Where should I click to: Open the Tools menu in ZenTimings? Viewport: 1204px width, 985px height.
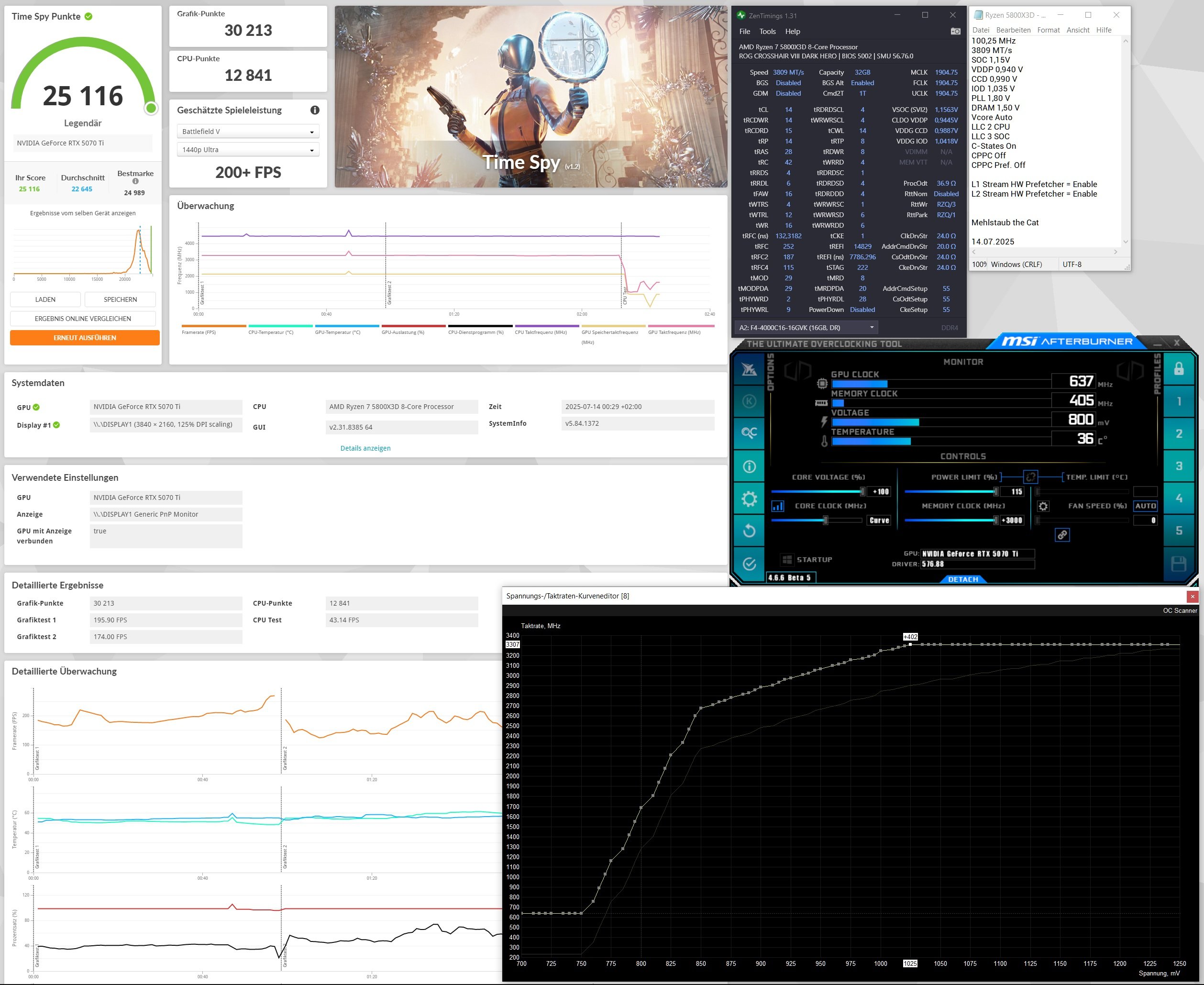[768, 31]
